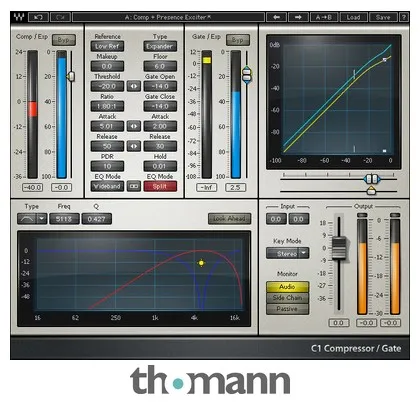Bypass the Comp/Exp section
The image size is (420, 404).
coord(64,40)
